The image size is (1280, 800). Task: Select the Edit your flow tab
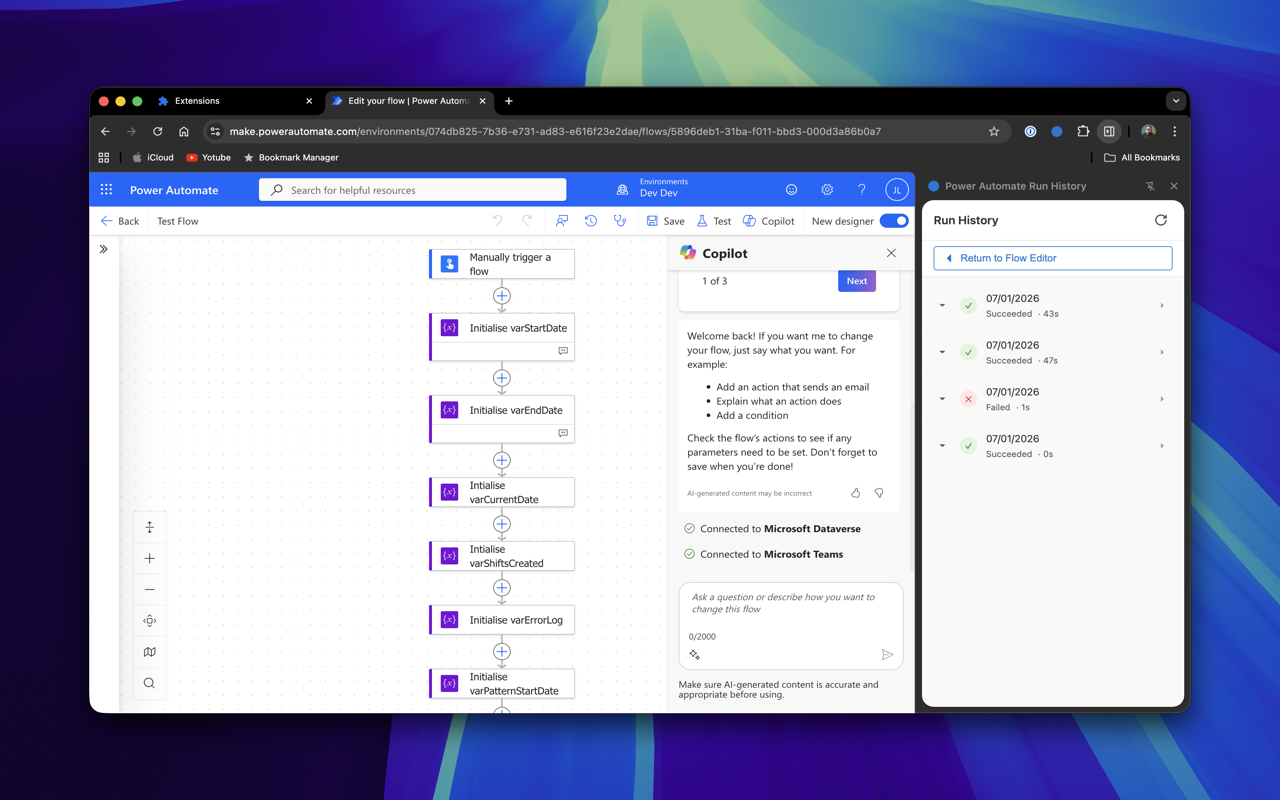(409, 101)
